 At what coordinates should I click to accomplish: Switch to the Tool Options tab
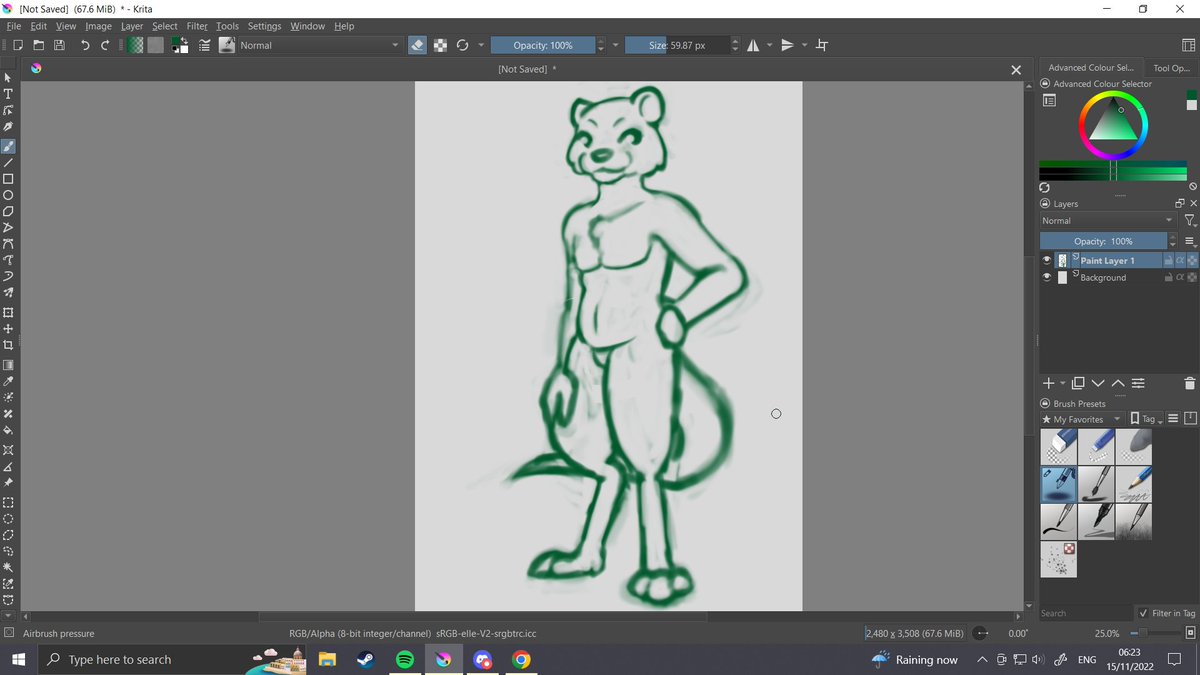pyautogui.click(x=1172, y=68)
